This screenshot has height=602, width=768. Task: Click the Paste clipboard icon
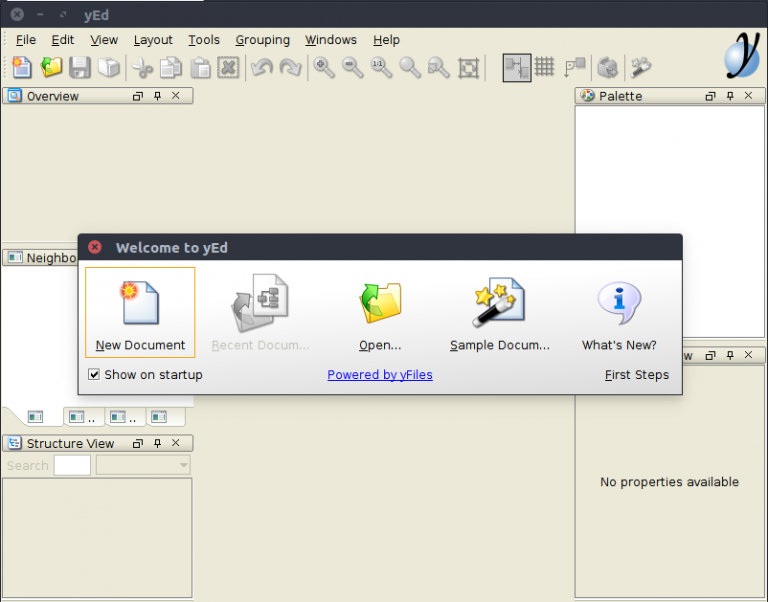200,68
